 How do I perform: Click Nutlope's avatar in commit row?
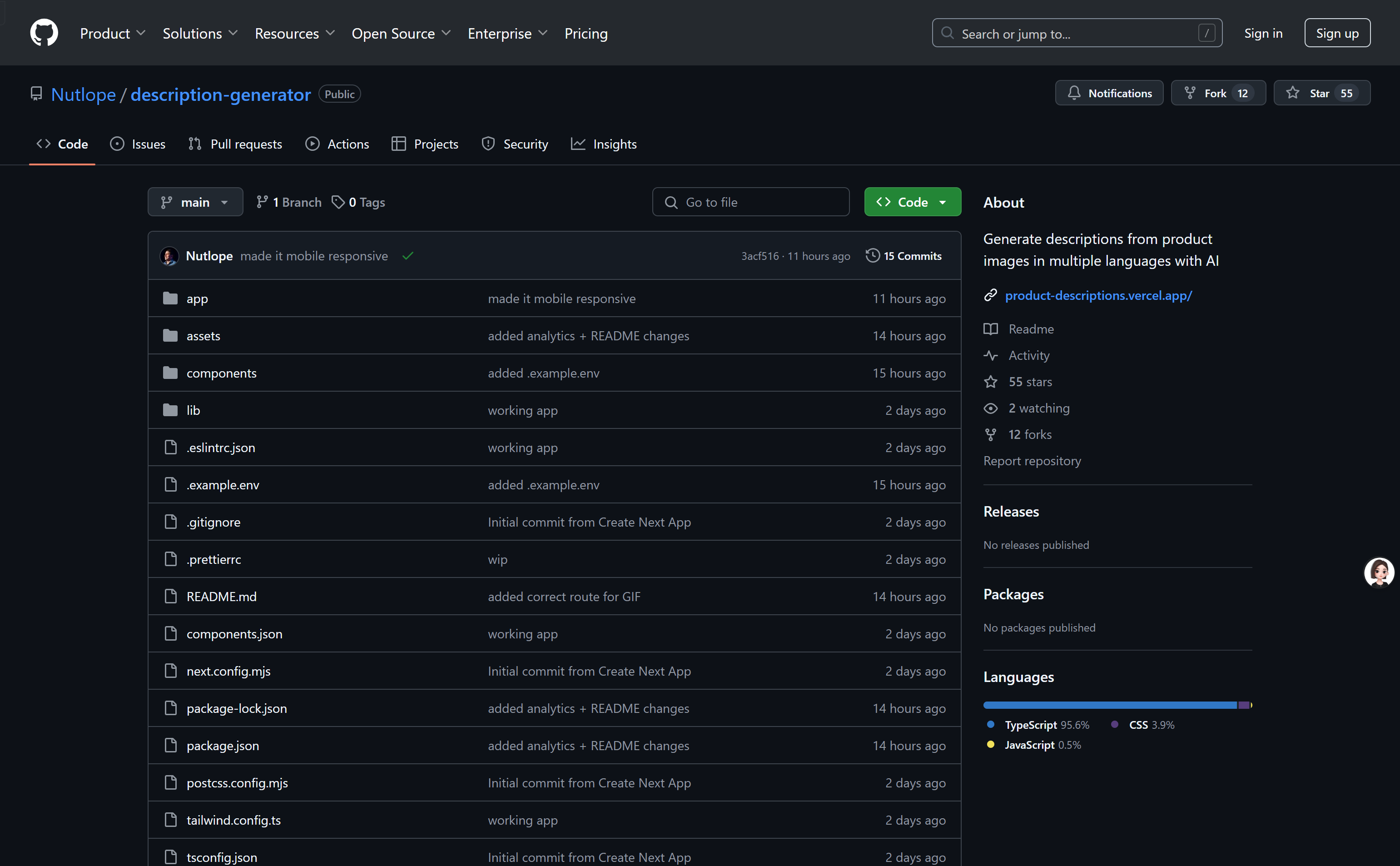169,256
